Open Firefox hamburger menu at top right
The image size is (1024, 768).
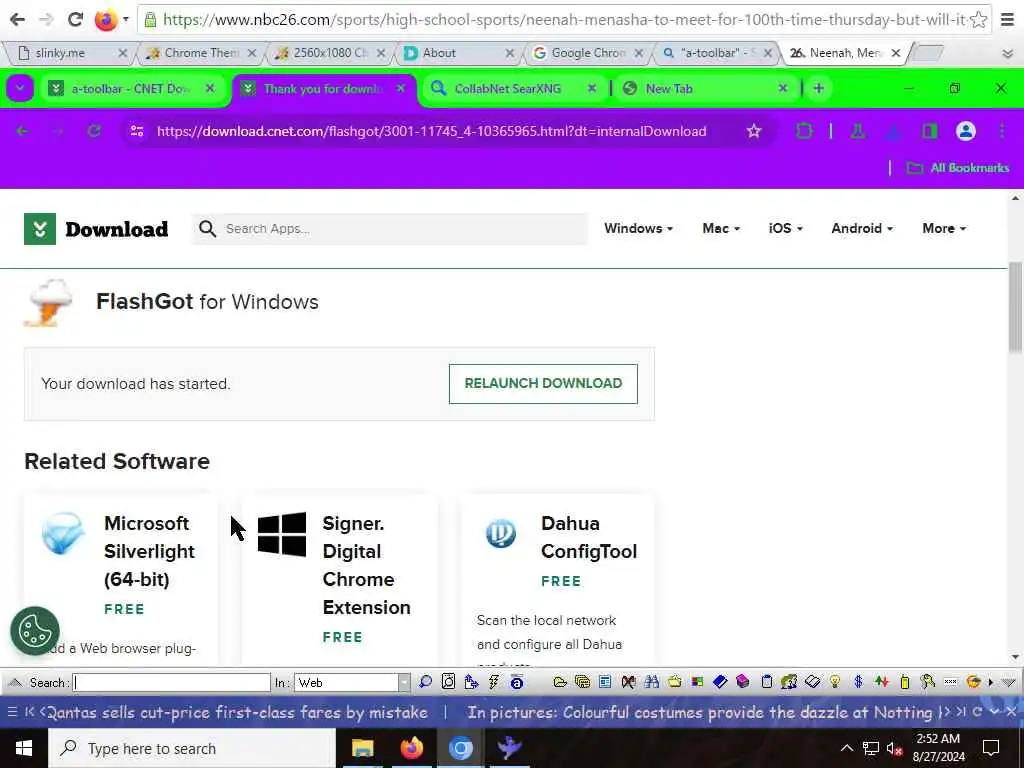pyautogui.click(x=1008, y=20)
